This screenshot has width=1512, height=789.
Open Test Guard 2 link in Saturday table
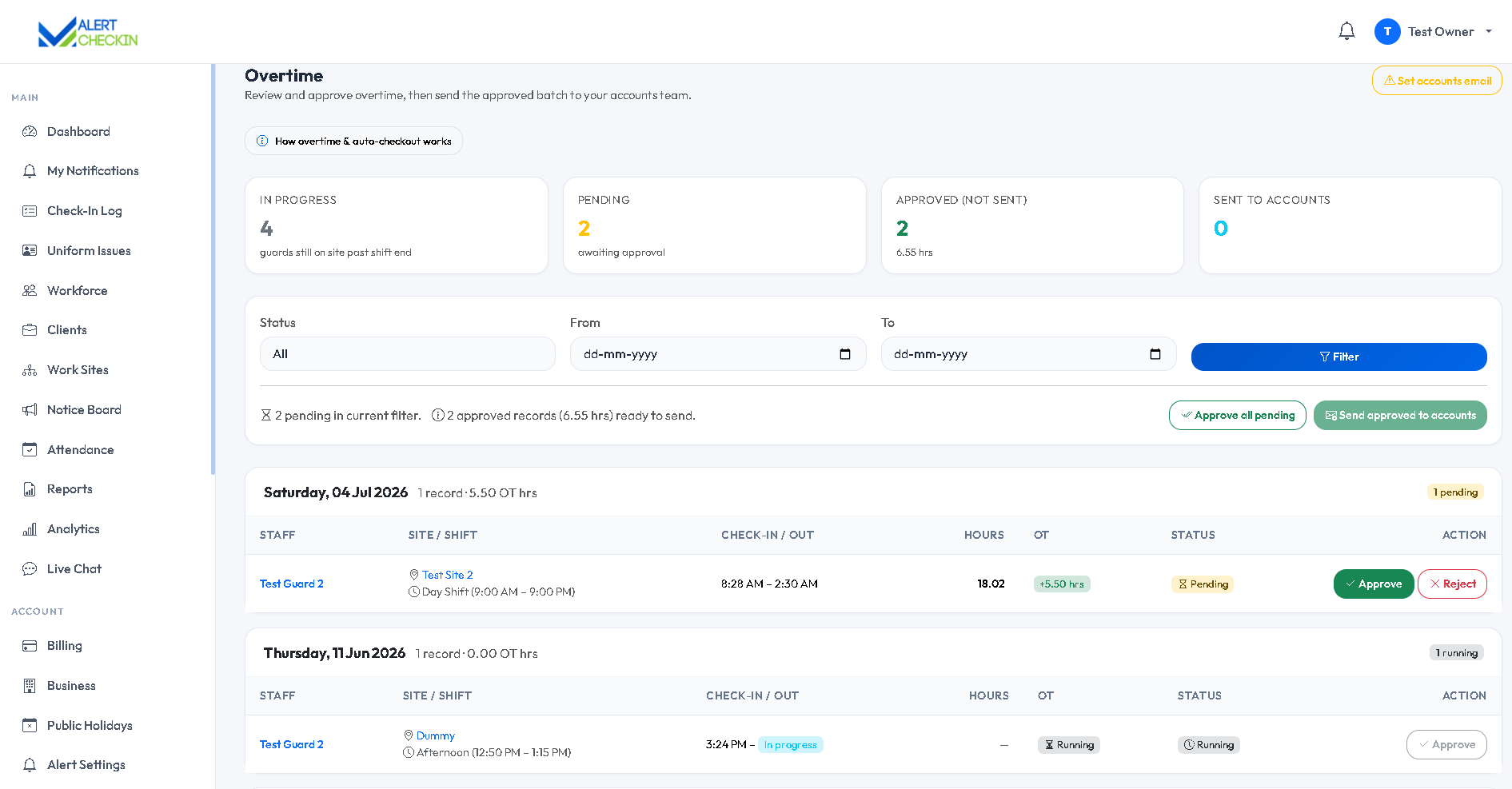pyautogui.click(x=292, y=584)
